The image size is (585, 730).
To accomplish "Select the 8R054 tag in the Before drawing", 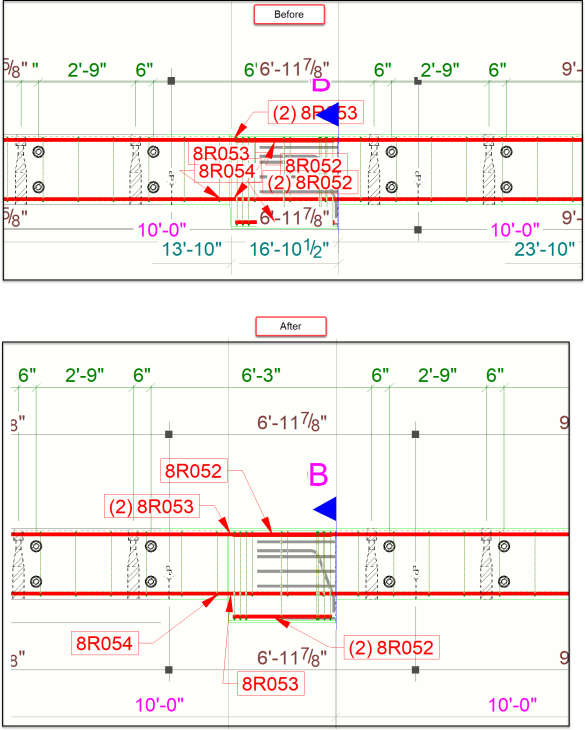I will point(227,171).
